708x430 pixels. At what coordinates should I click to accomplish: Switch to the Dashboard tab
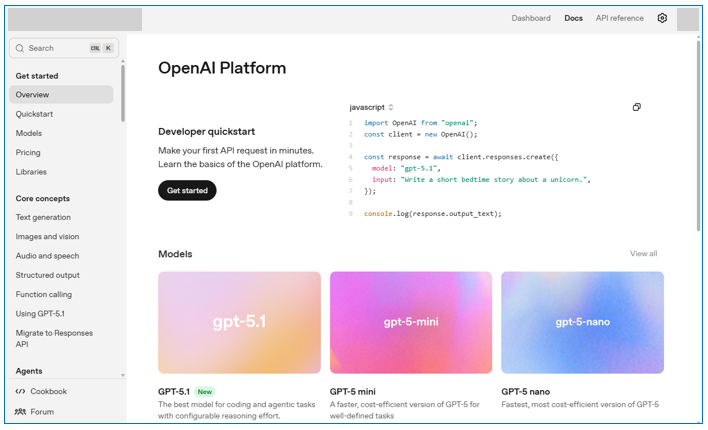(x=531, y=18)
